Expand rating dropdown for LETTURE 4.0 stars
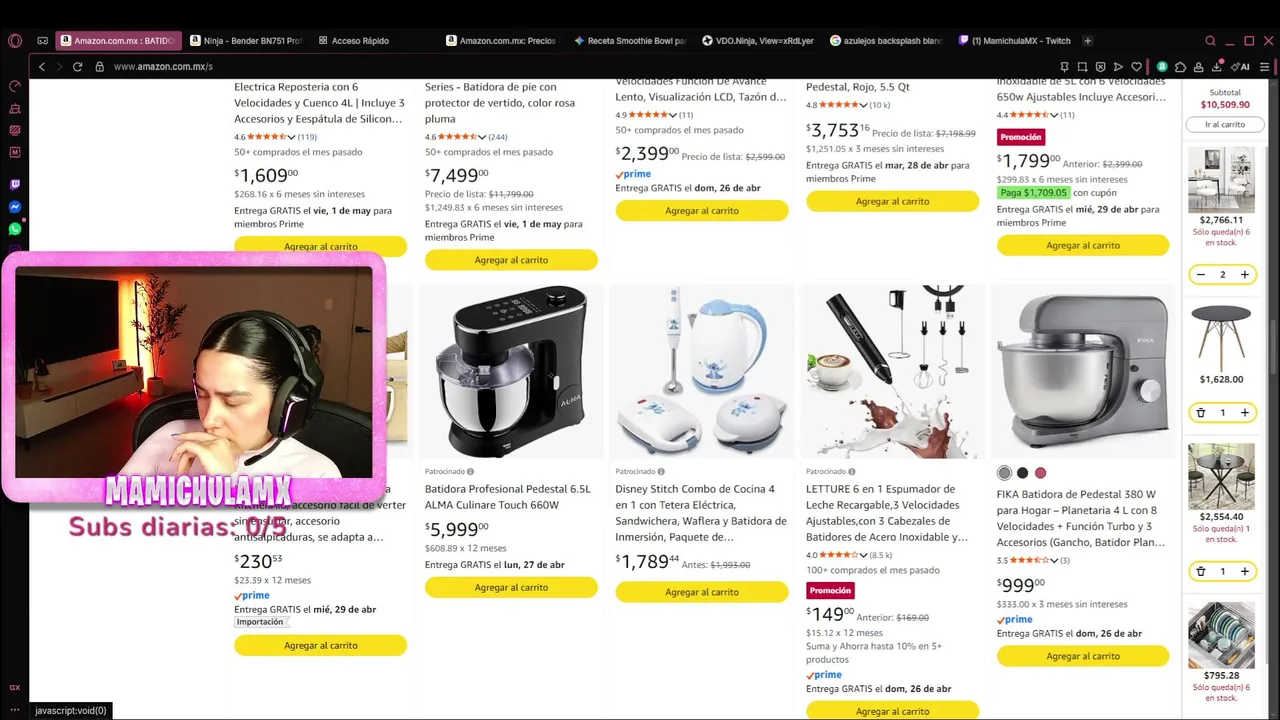The width and height of the screenshot is (1280, 720). (x=862, y=555)
